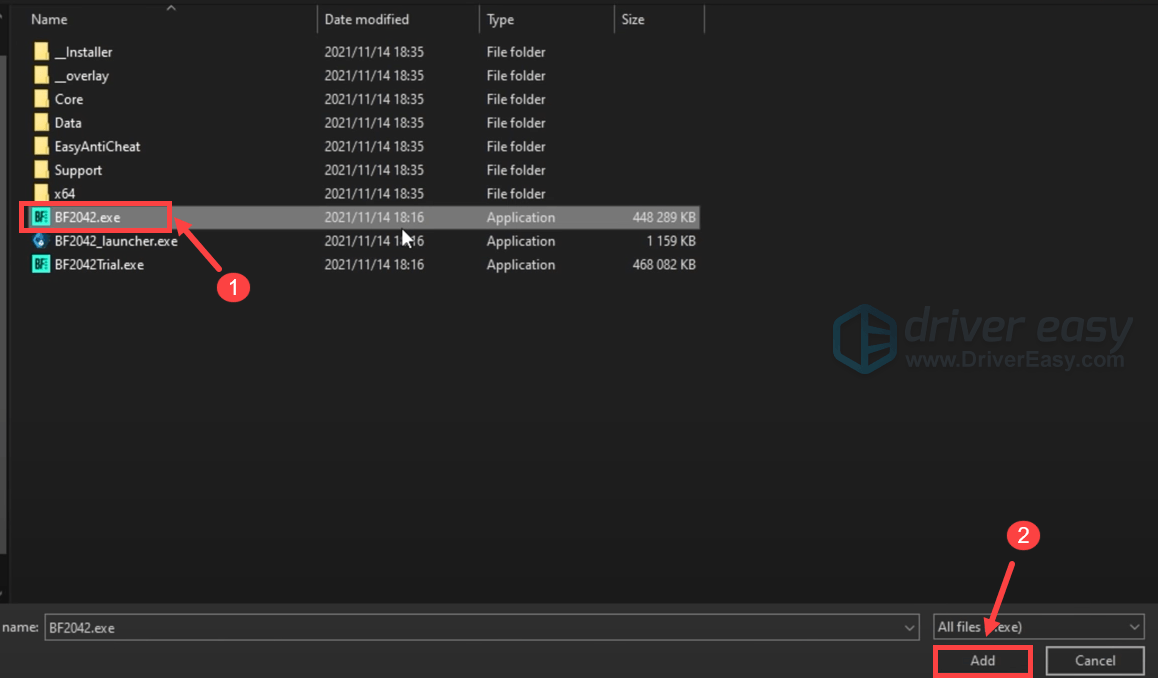Sort files by the Size column
Image resolution: width=1158 pixels, height=678 pixels.
(632, 19)
